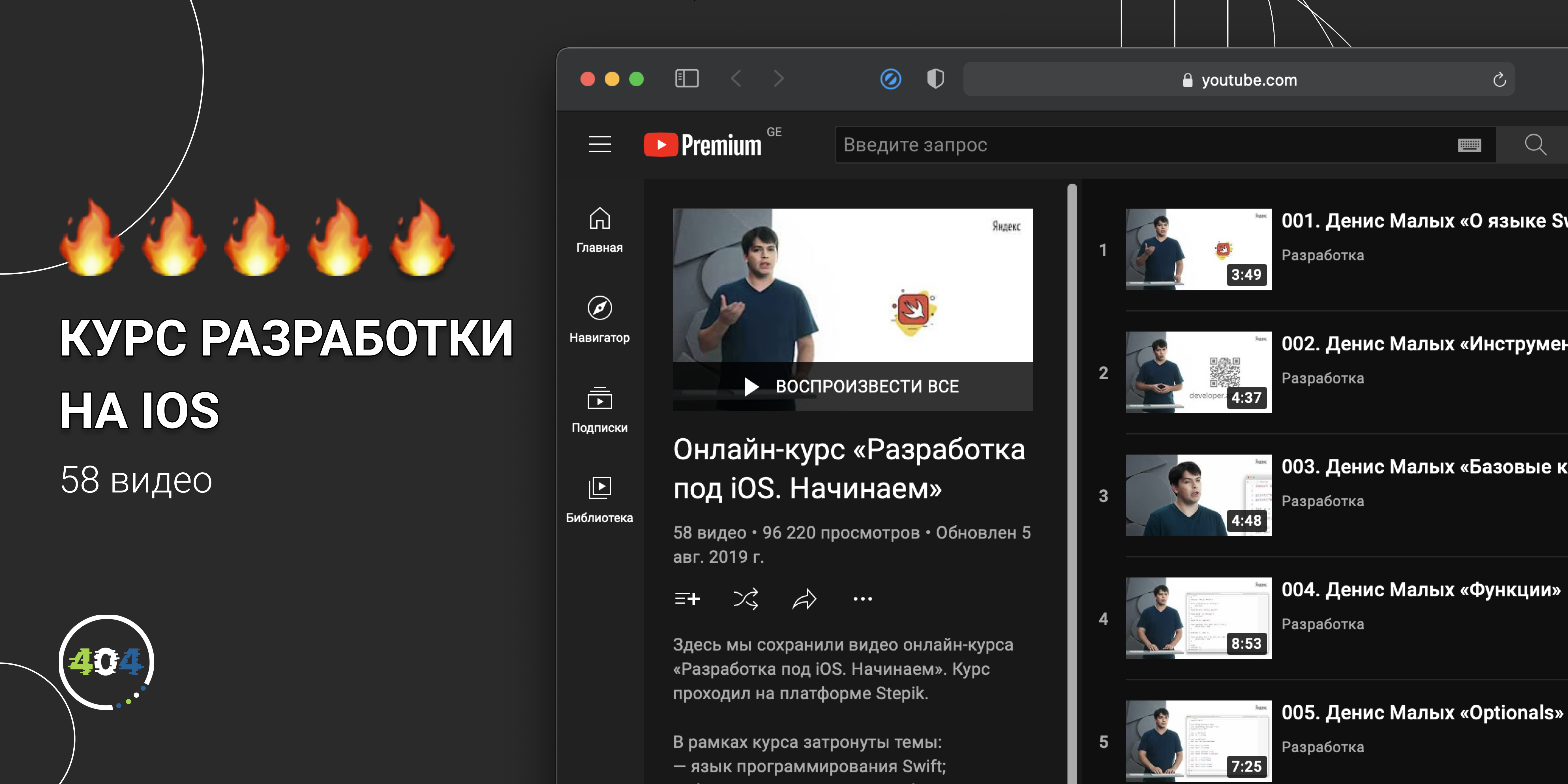Click channel 'Разработка' under video 003

click(x=1323, y=501)
